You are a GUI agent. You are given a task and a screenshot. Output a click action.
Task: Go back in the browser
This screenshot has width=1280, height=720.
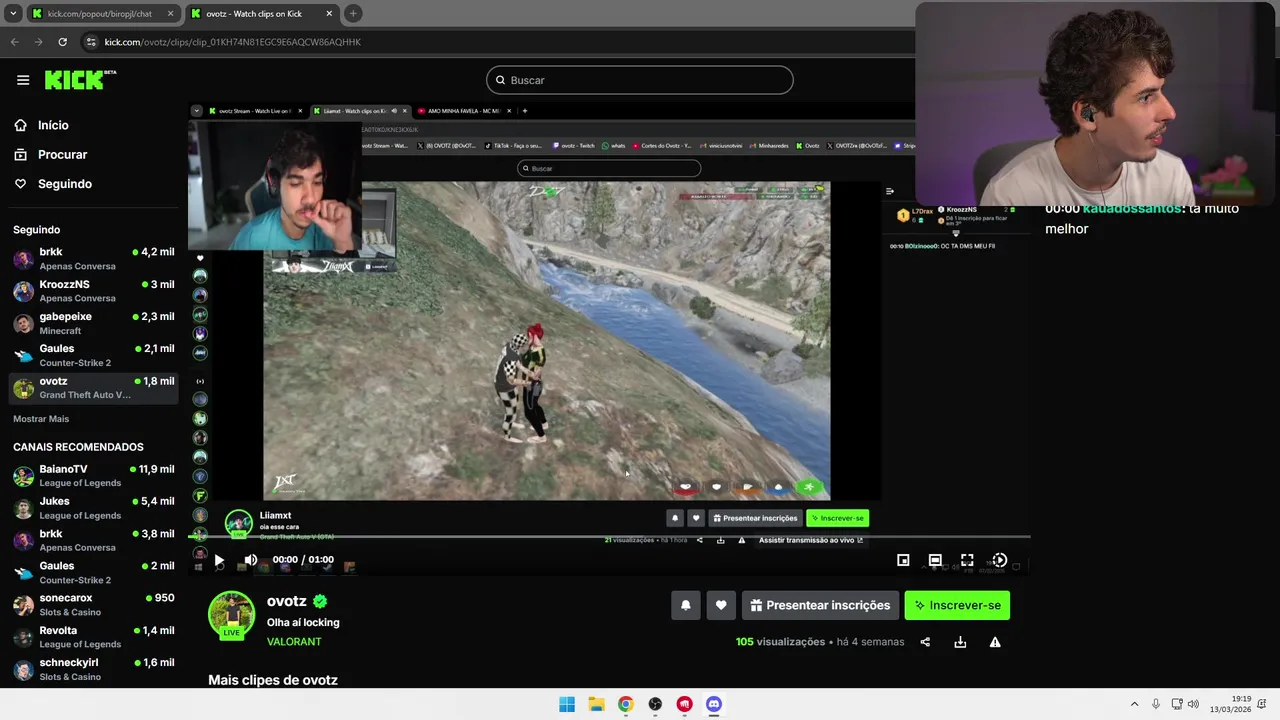click(14, 42)
